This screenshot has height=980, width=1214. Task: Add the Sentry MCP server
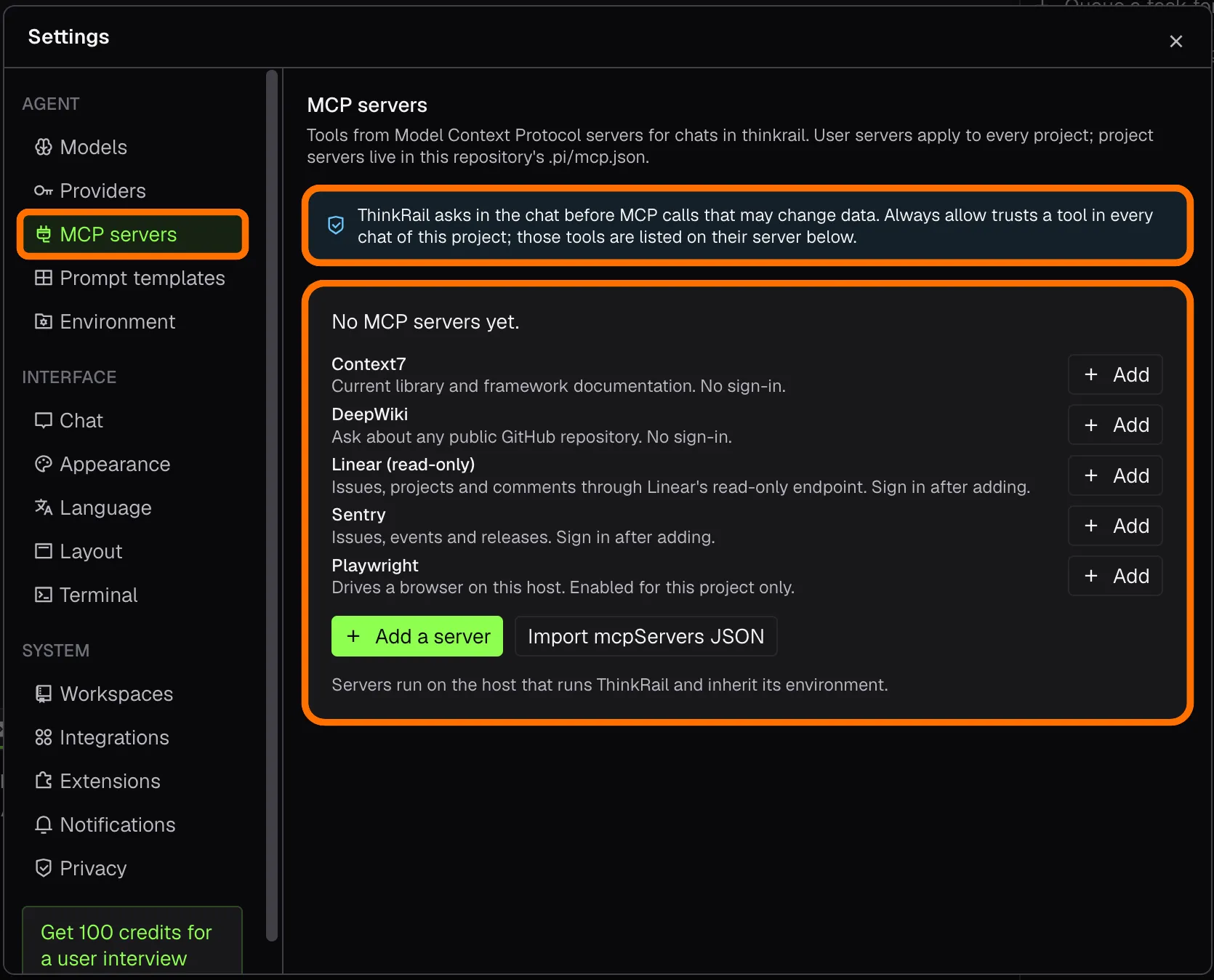click(x=1115, y=526)
